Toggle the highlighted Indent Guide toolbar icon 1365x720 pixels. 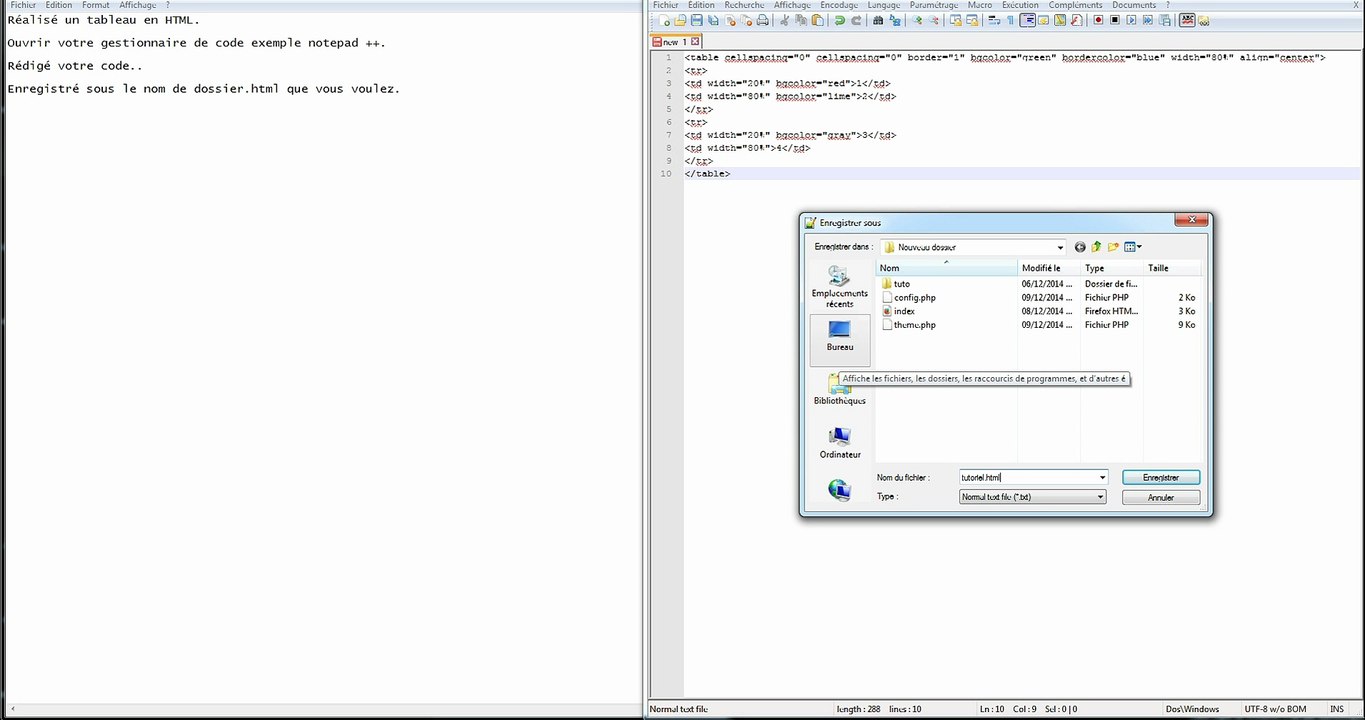click(1027, 20)
